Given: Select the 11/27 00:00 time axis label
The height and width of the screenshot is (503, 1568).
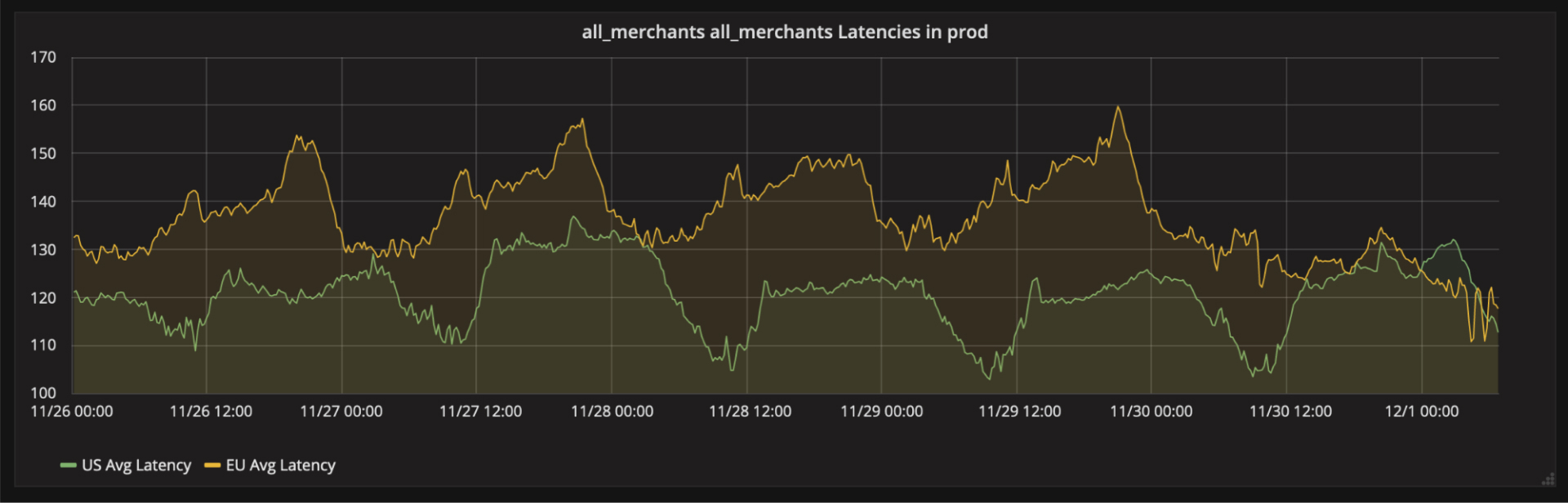Looking at the screenshot, I should (x=341, y=412).
